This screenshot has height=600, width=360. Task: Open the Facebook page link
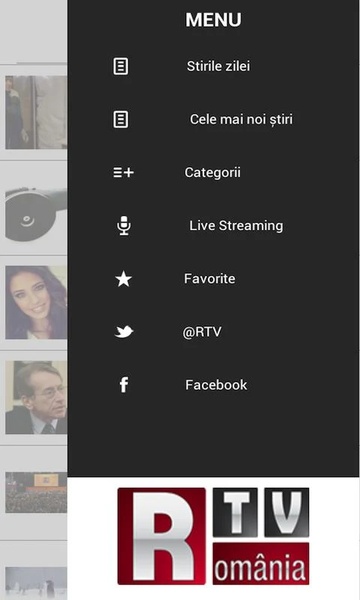point(216,385)
